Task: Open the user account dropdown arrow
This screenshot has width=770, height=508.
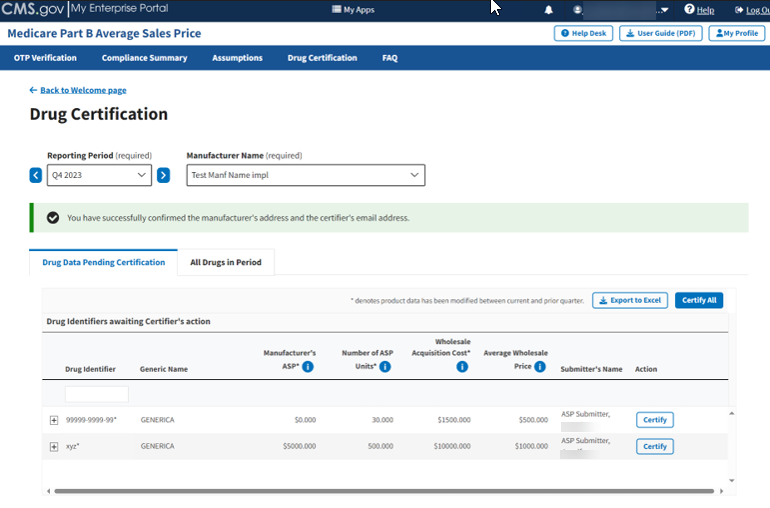Action: click(x=665, y=10)
